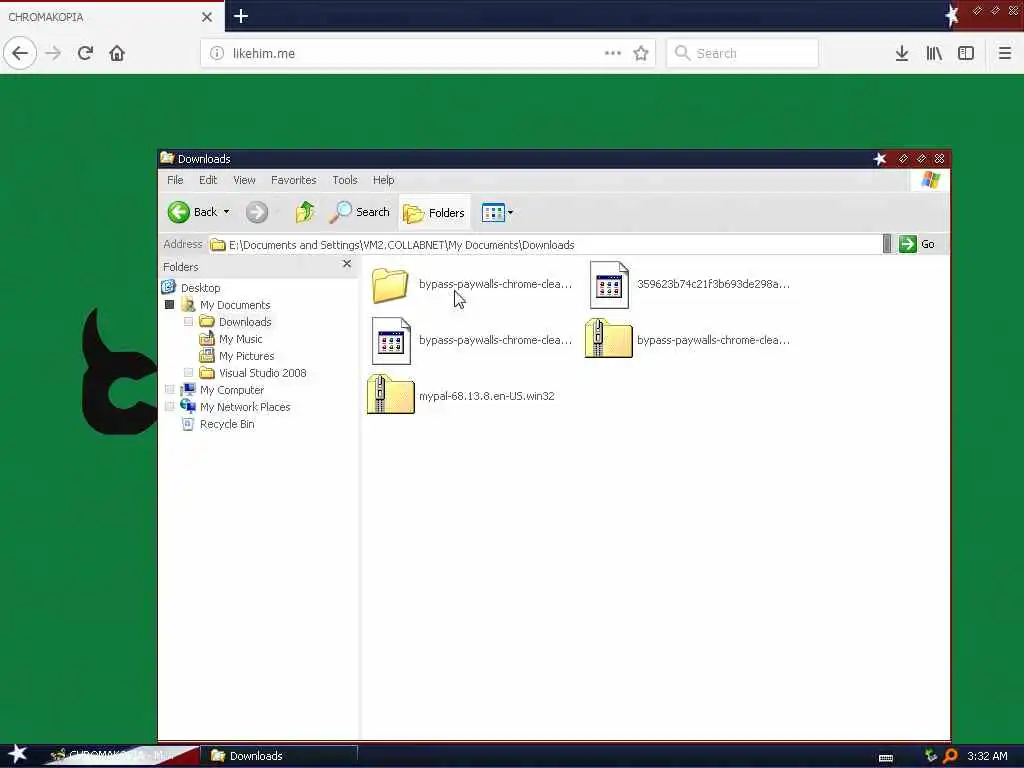Click the Downloads window star button
This screenshot has height=768, width=1024.
pos(880,159)
